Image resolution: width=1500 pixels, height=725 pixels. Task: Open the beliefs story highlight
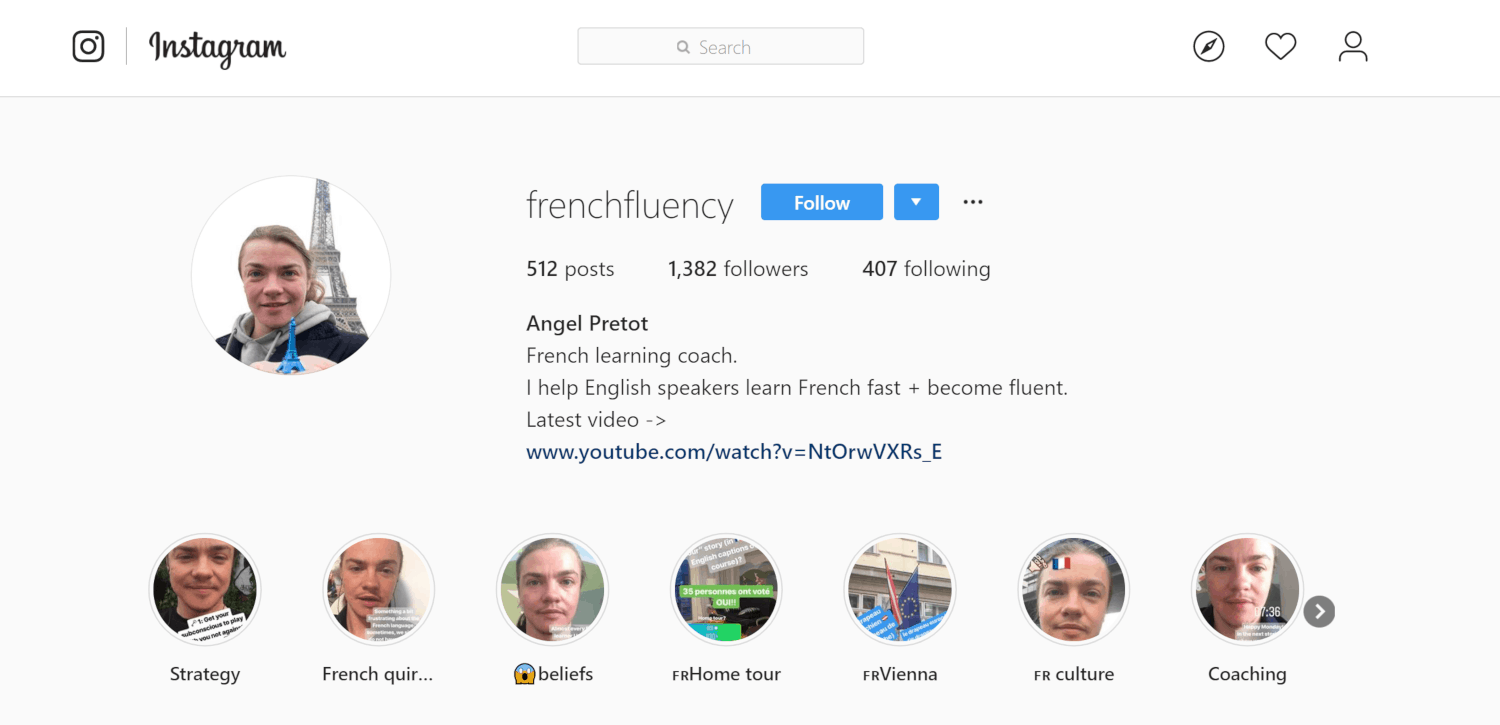tap(552, 589)
